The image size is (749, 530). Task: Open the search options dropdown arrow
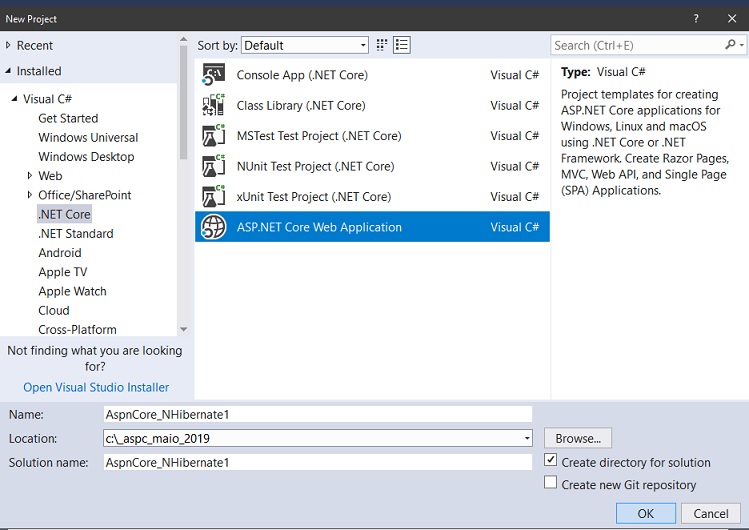pos(741,45)
